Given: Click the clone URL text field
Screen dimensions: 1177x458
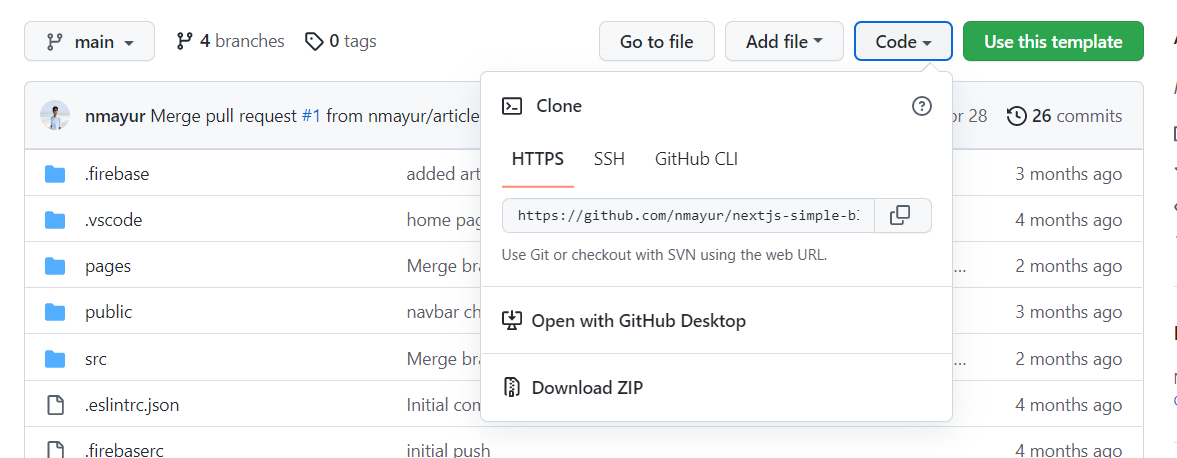Looking at the screenshot, I should point(688,216).
